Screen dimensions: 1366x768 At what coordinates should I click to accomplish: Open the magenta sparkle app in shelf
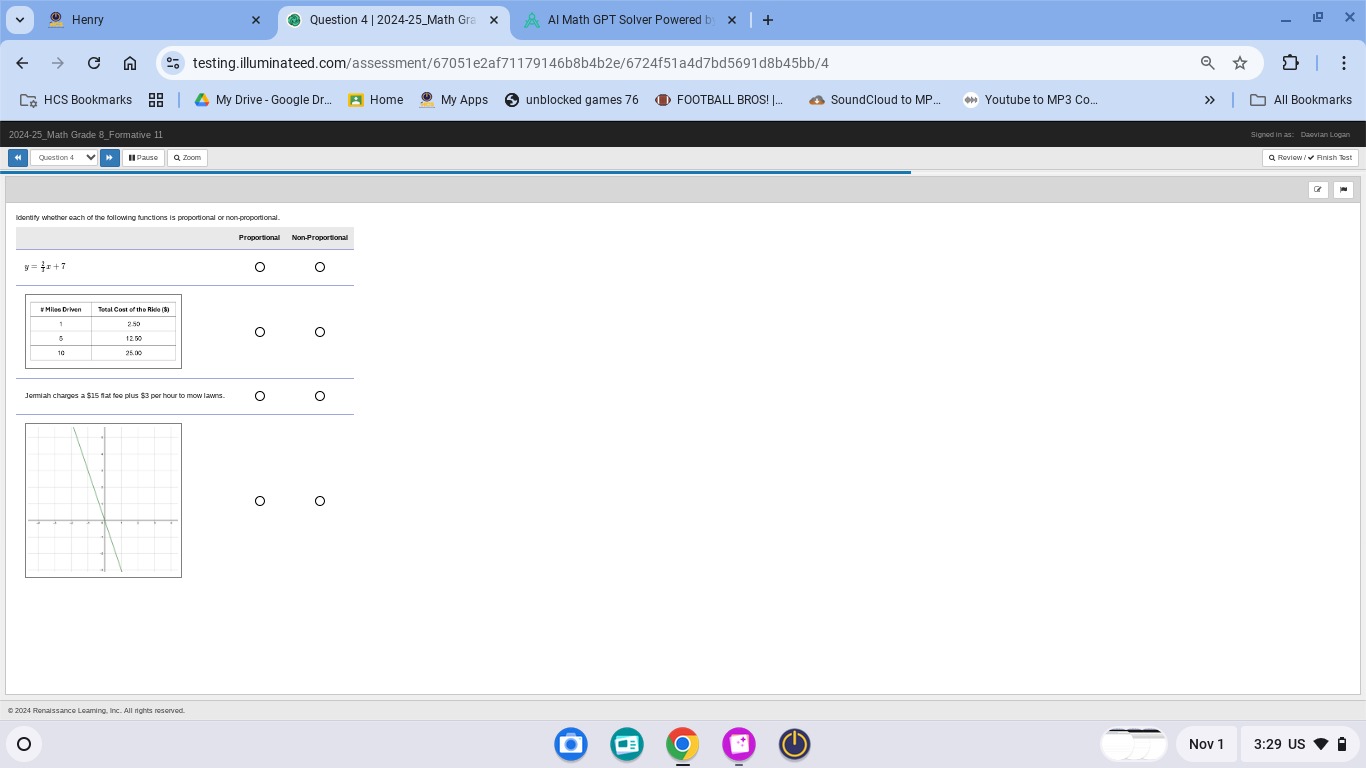tap(739, 744)
